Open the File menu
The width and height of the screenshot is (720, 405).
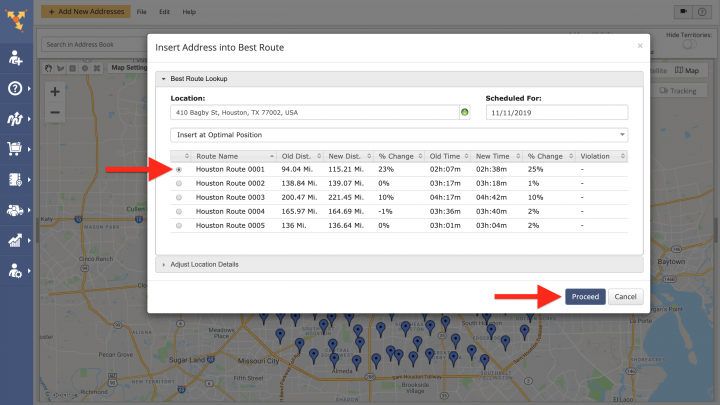pos(143,11)
